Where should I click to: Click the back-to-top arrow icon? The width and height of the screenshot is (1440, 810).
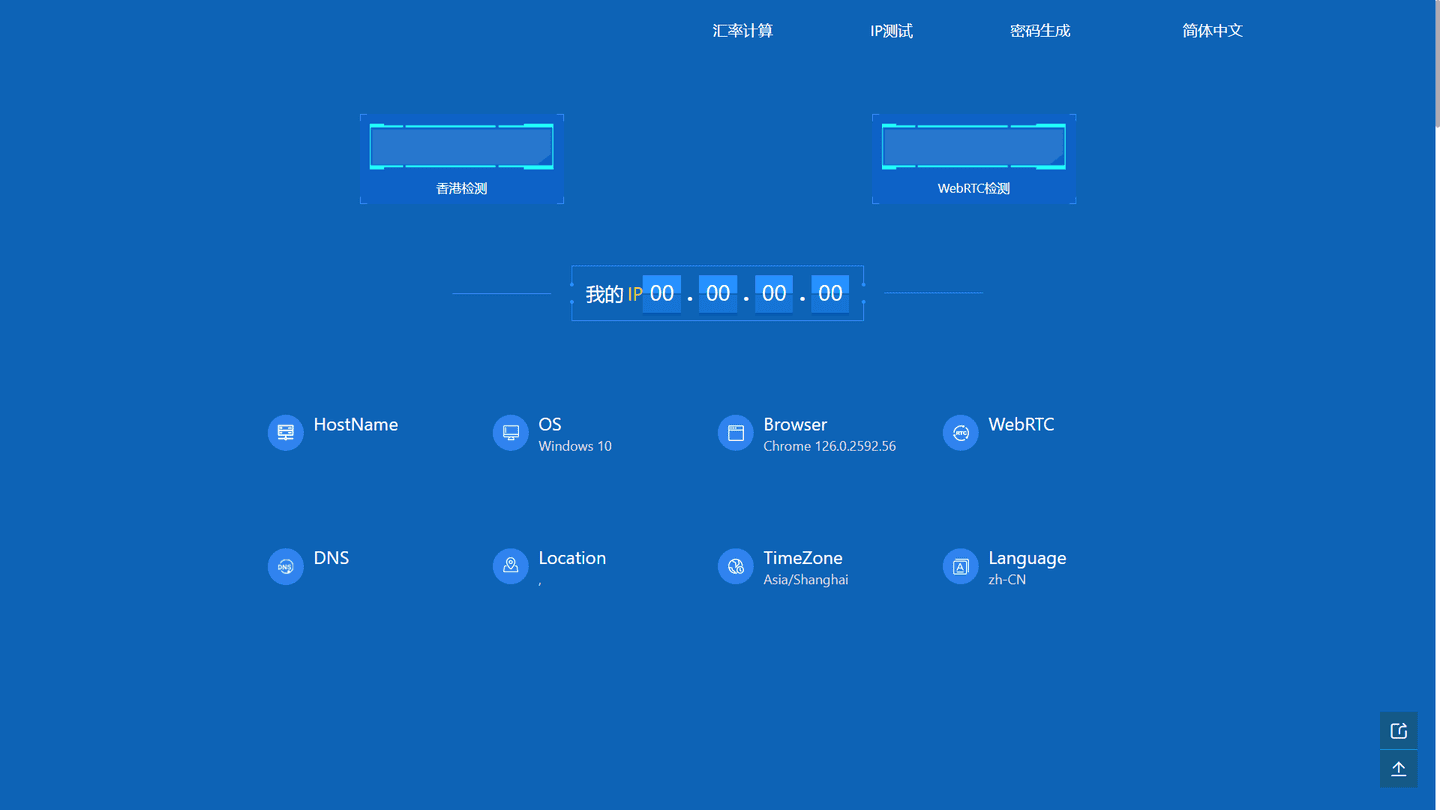pos(1399,768)
